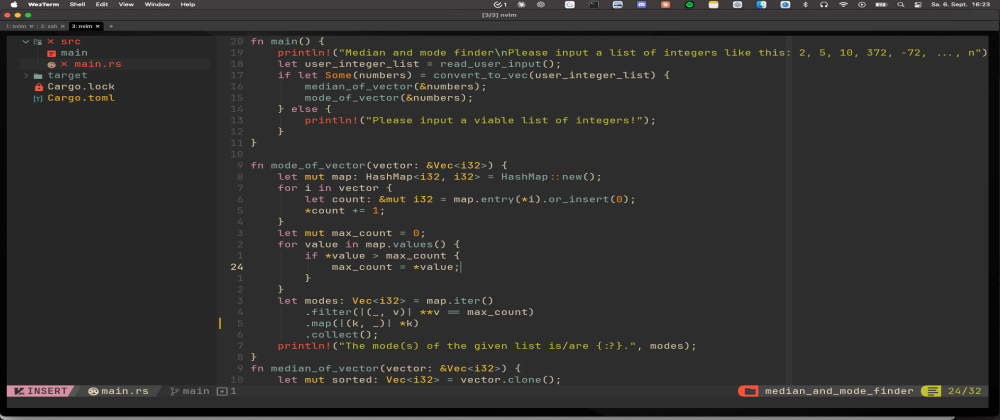Click the 'let mut max_count = 0;' line
Image resolution: width=1000 pixels, height=420 pixels.
(351, 233)
